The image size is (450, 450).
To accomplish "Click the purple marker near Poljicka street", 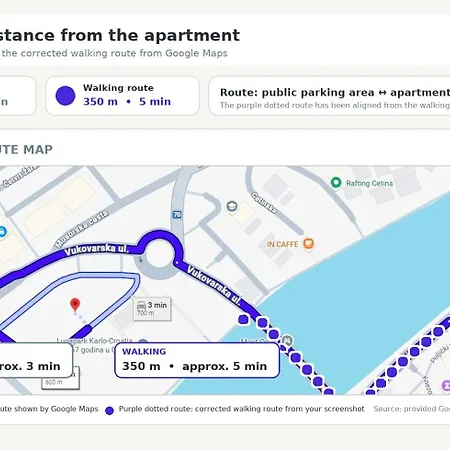I will point(446,386).
